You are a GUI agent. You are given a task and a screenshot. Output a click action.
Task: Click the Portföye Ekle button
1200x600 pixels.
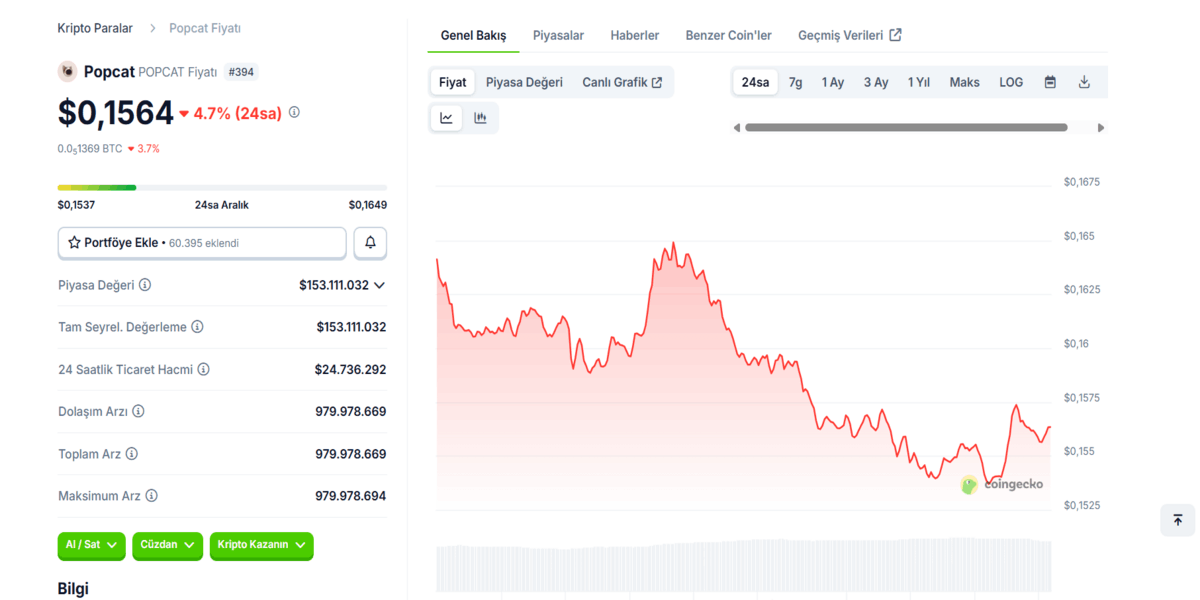click(x=202, y=243)
